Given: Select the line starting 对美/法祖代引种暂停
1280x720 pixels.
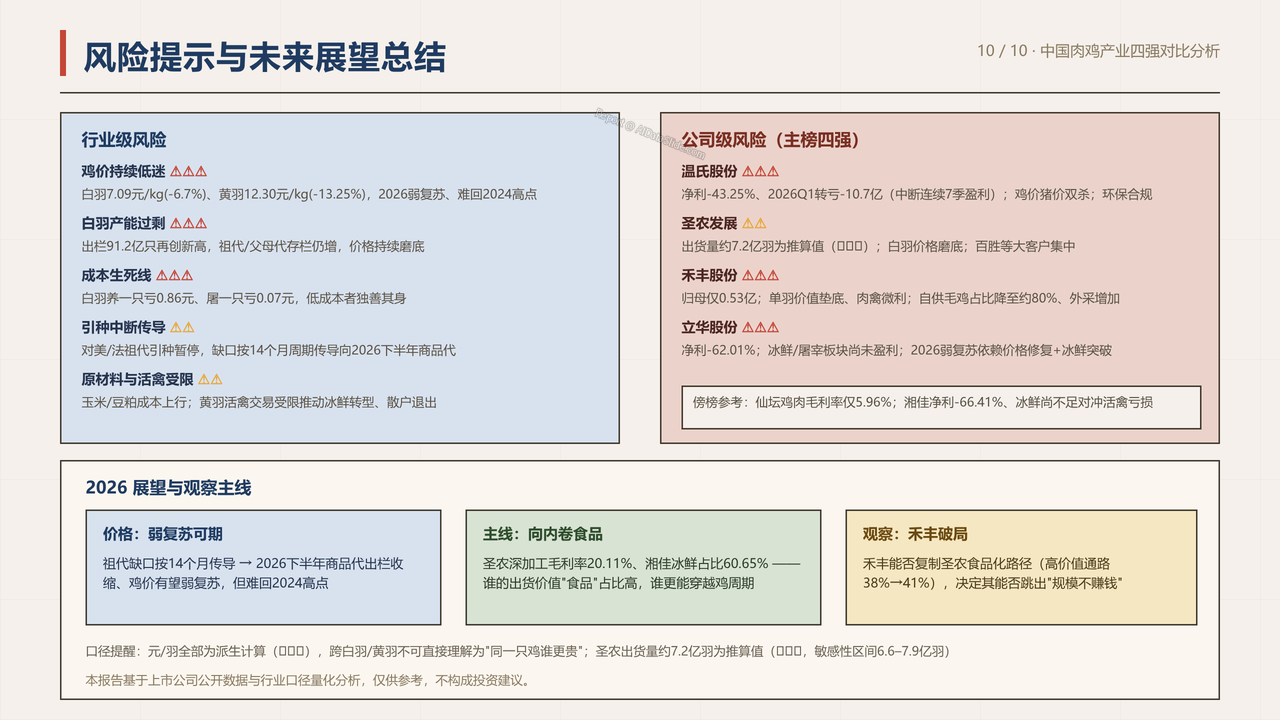Looking at the screenshot, I should point(269,350).
